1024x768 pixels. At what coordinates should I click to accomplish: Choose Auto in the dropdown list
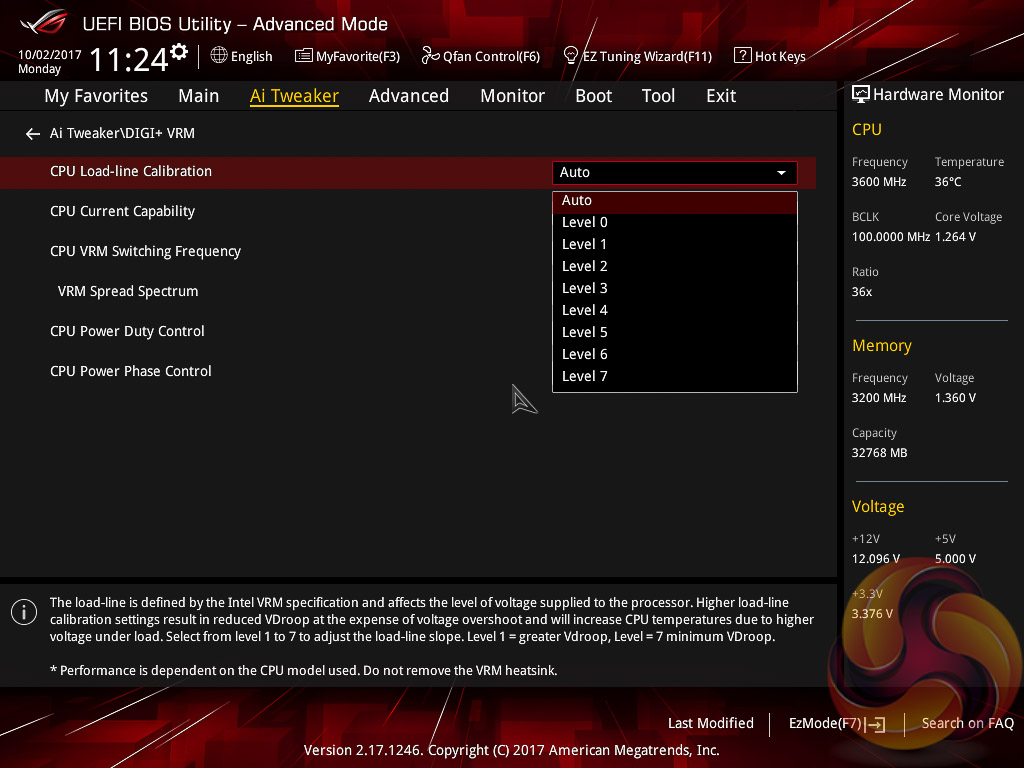pyautogui.click(x=675, y=201)
